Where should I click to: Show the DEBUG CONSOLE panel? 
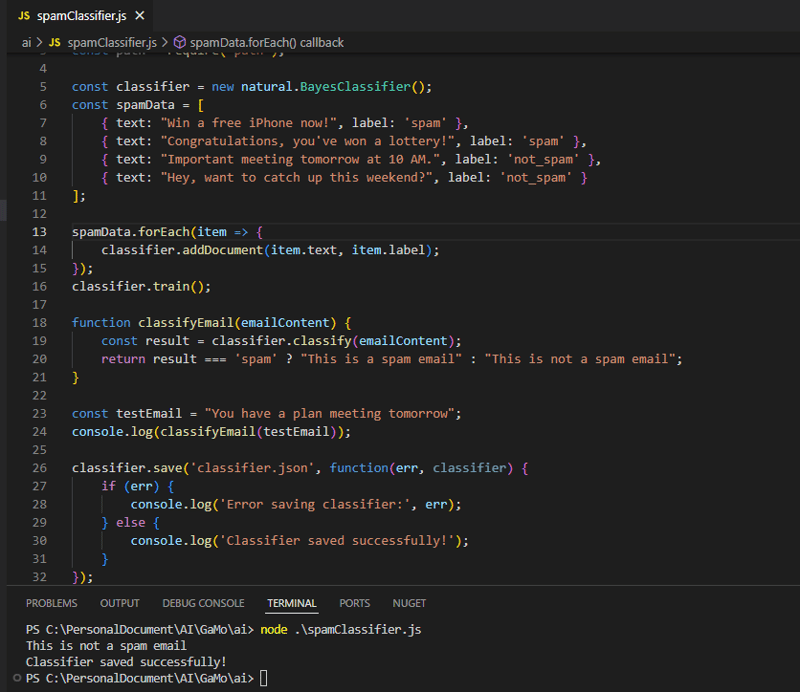point(203,603)
